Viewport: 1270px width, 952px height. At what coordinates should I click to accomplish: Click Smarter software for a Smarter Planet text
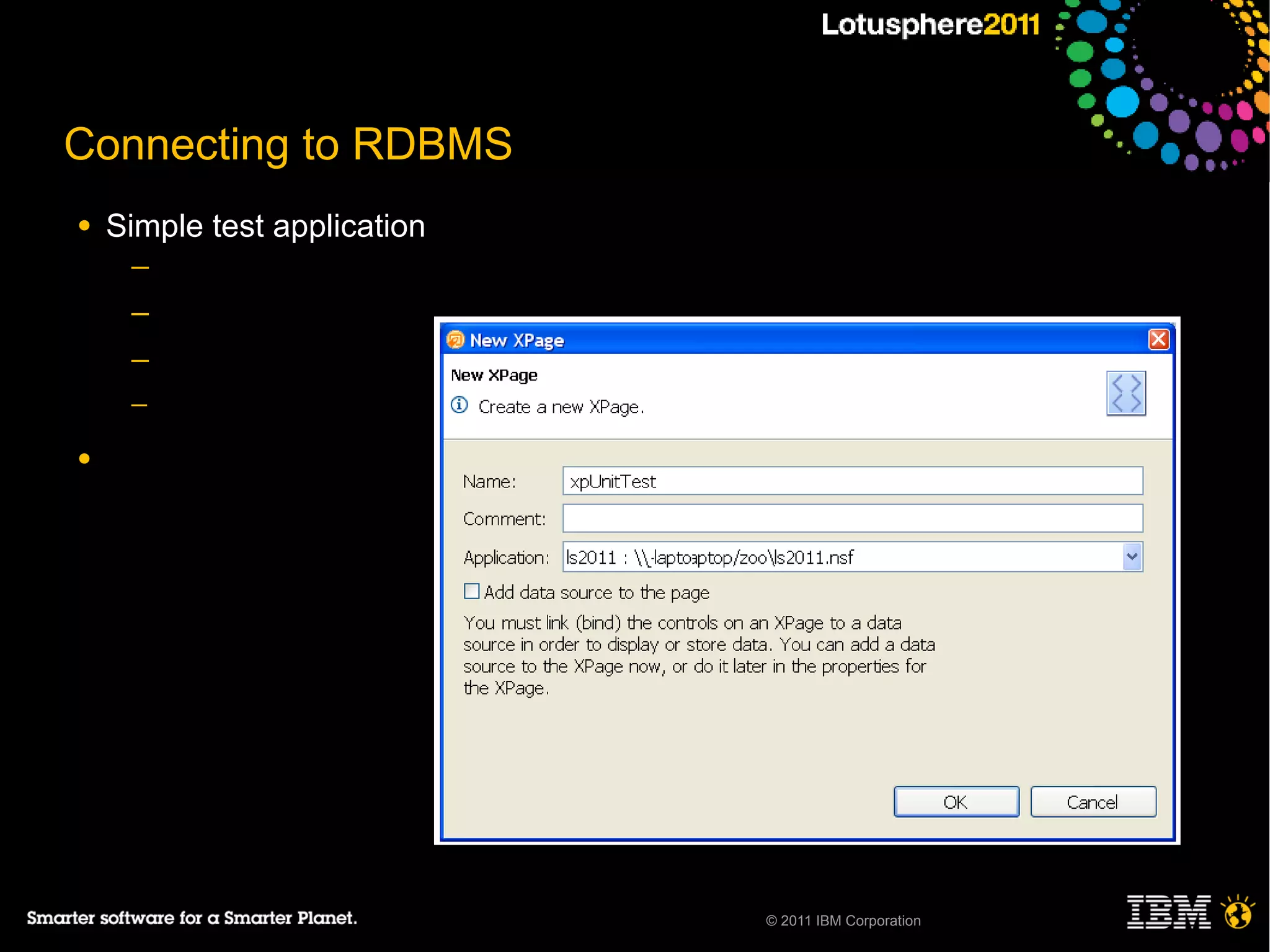pos(192,918)
